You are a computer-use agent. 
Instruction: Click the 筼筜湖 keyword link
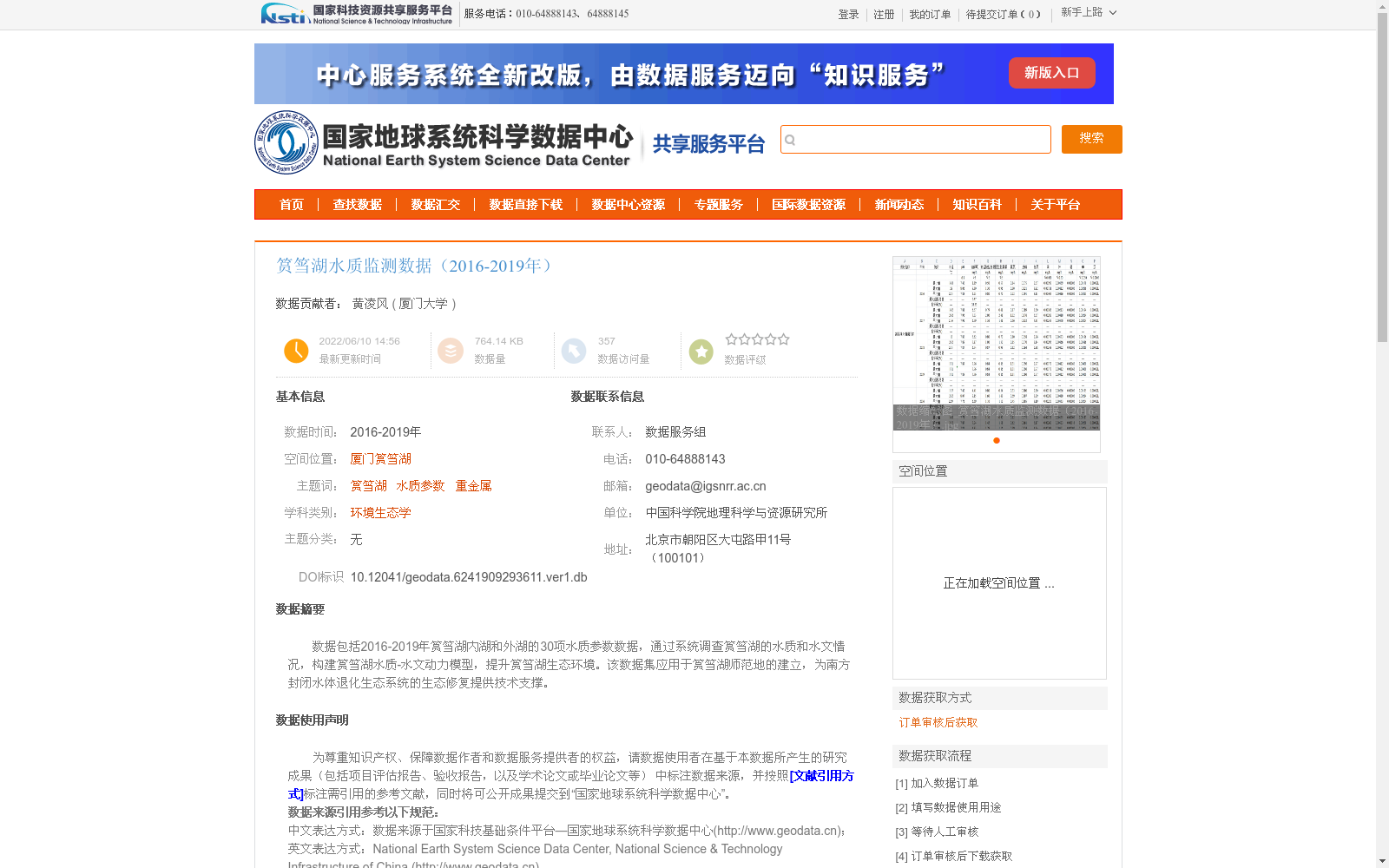pyautogui.click(x=369, y=486)
